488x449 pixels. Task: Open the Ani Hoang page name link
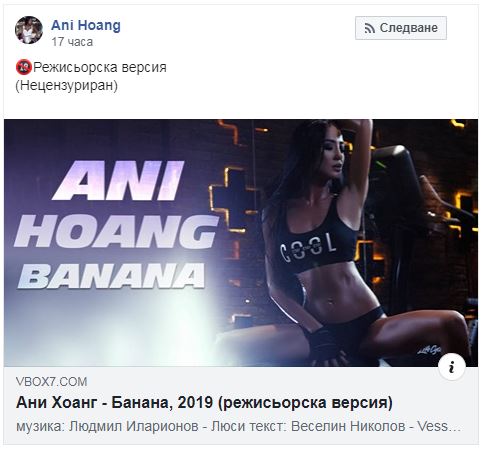(x=86, y=25)
